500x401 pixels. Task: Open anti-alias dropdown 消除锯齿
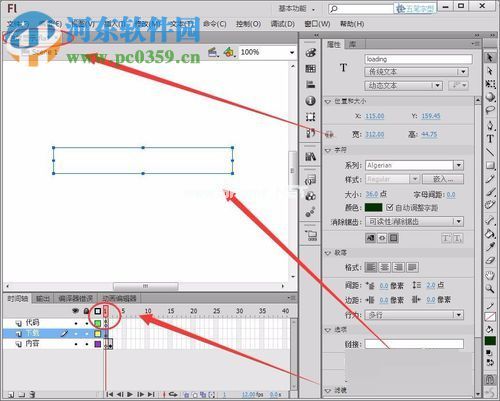click(414, 221)
